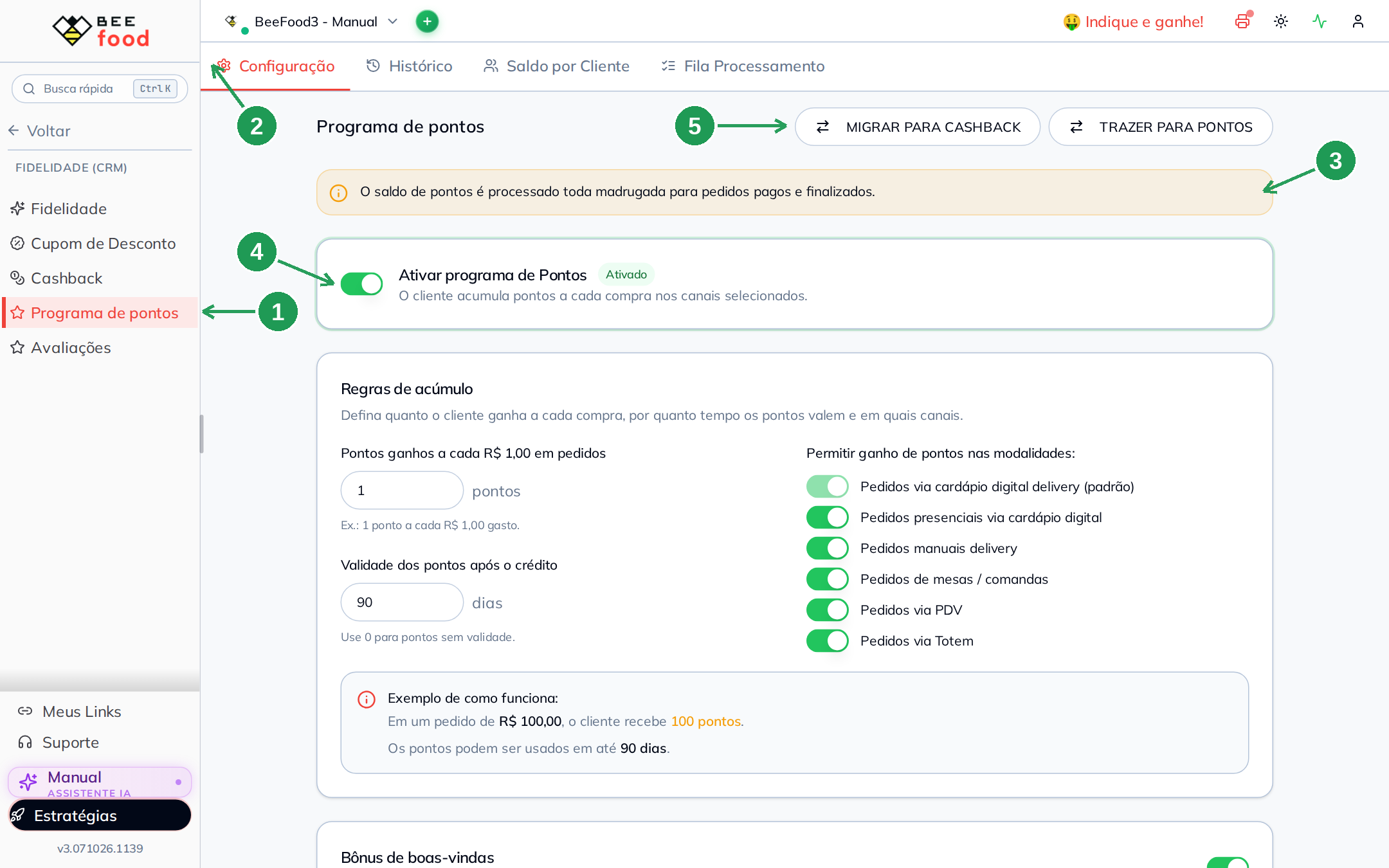The width and height of the screenshot is (1389, 868).
Task: Click the Suporte headset icon
Action: tap(25, 742)
